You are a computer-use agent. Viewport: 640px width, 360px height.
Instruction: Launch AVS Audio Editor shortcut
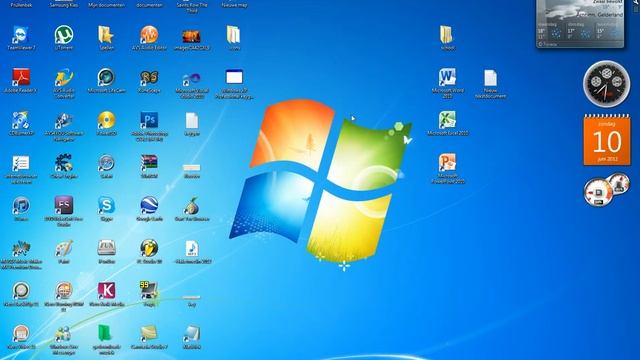point(149,35)
